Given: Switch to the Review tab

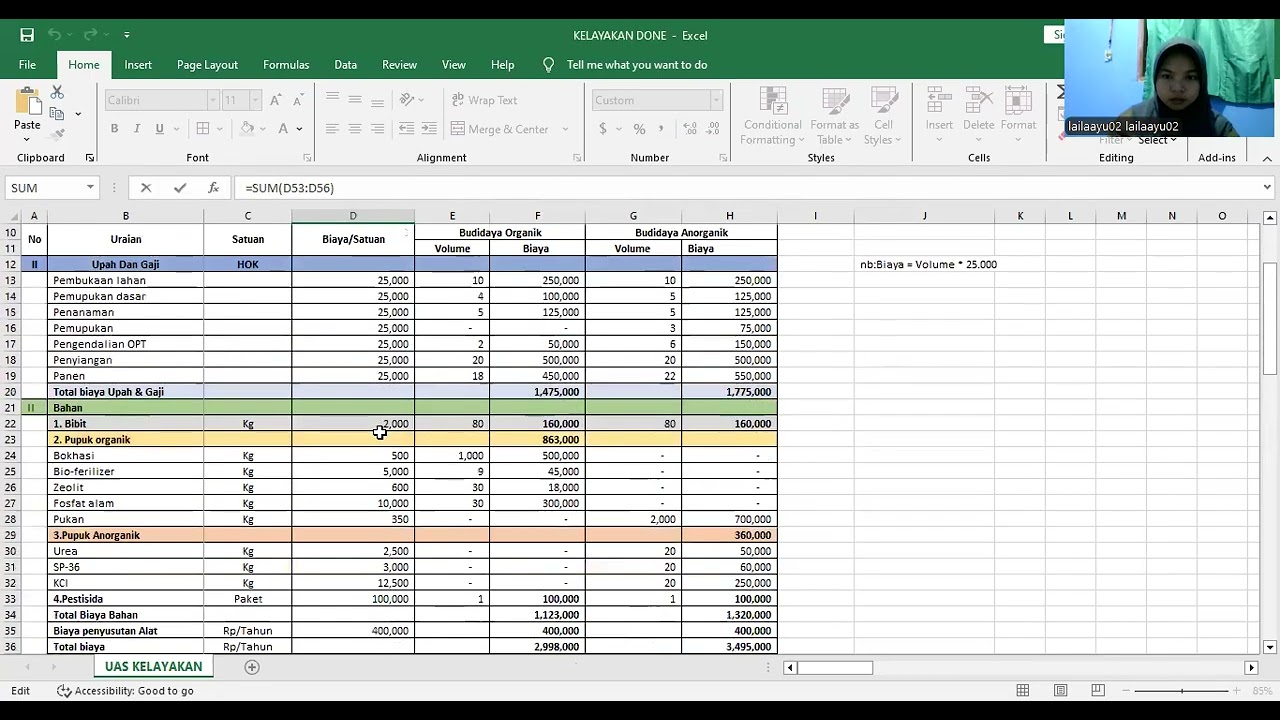Looking at the screenshot, I should pyautogui.click(x=399, y=65).
